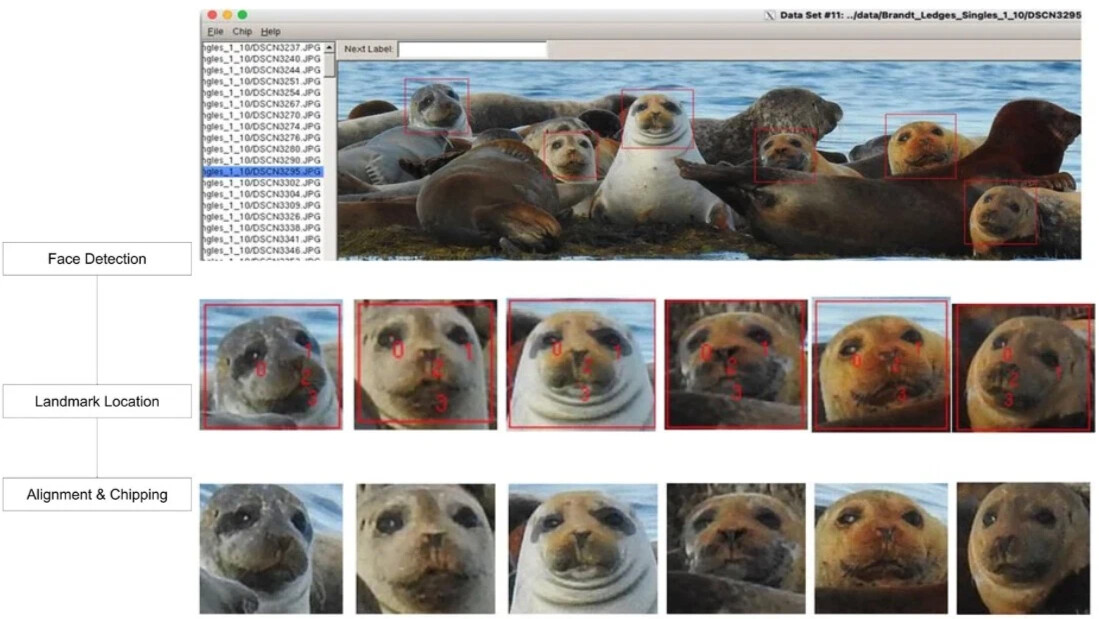This screenshot has width=1099, height=619.
Task: Select DSCN3338.JPG in the file list
Action: pos(262,228)
